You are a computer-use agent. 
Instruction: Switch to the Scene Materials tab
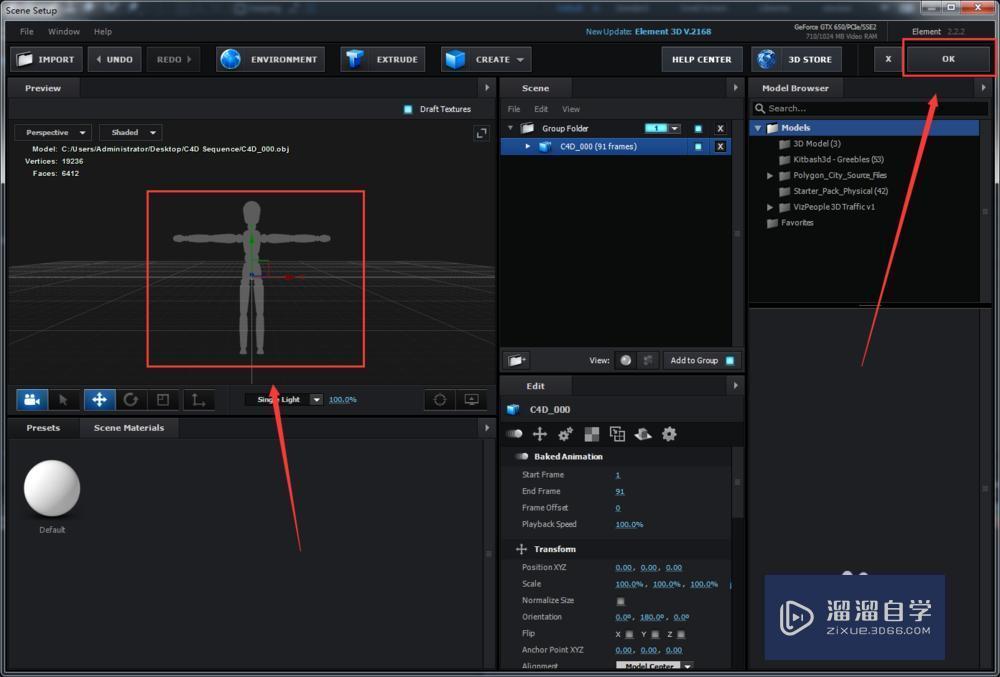point(128,428)
